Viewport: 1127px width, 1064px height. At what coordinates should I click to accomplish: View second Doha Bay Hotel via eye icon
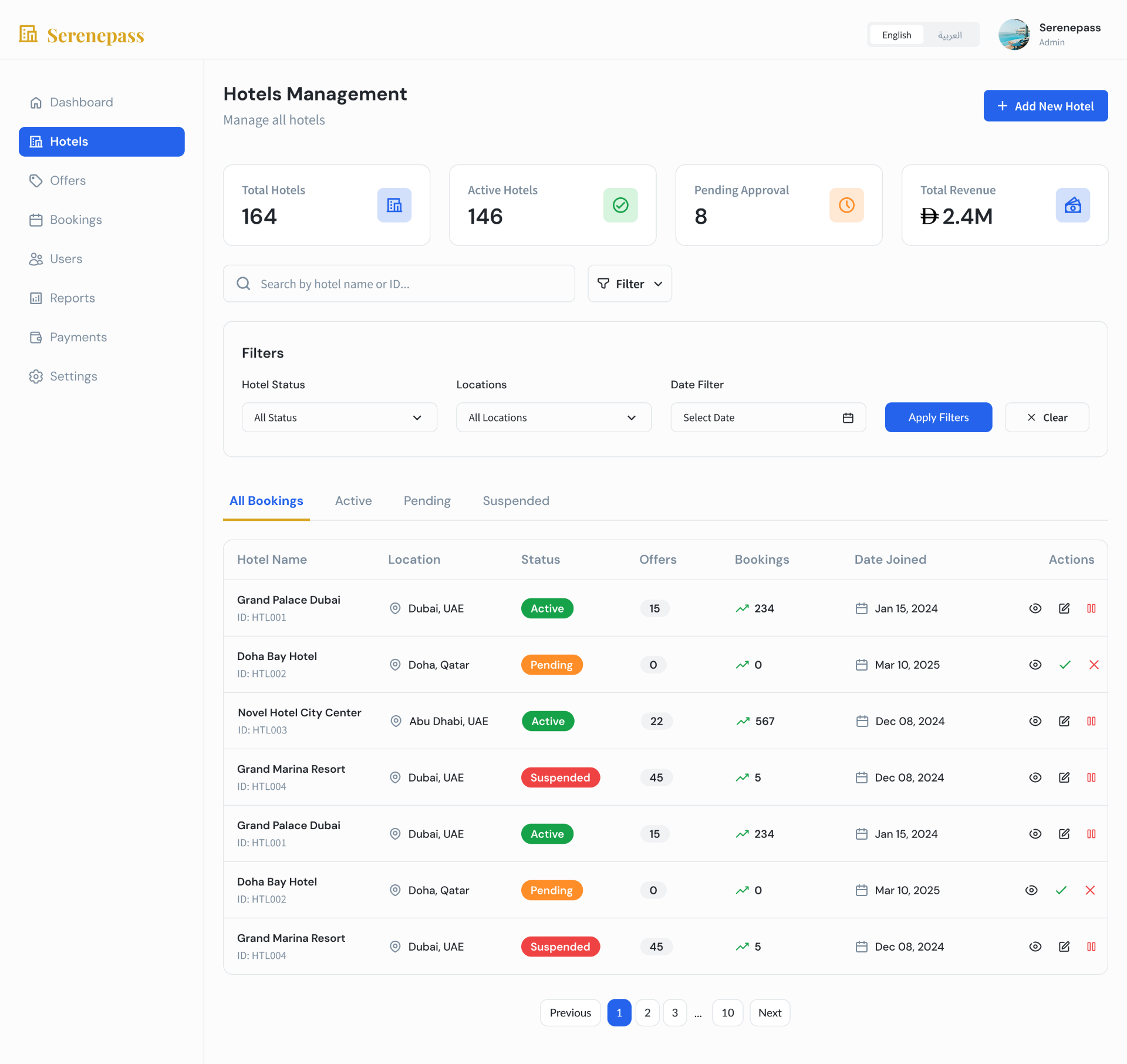(x=1031, y=890)
